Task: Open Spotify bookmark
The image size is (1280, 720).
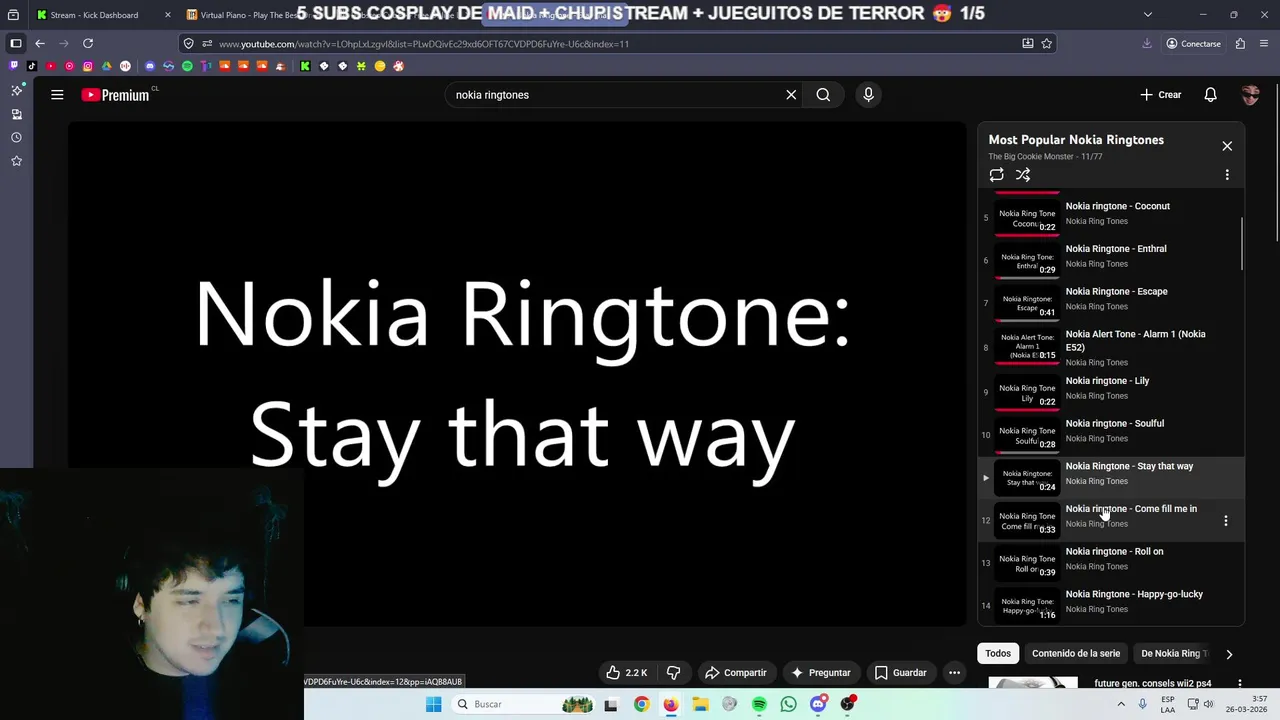Action: tap(187, 66)
